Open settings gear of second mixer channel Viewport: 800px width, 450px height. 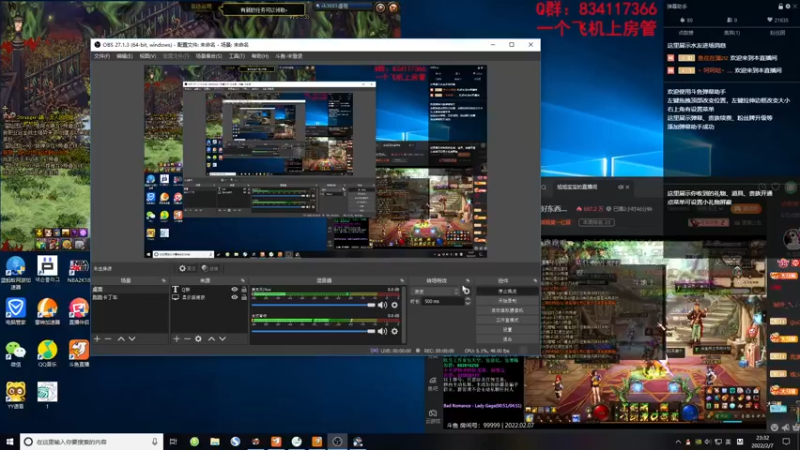(x=394, y=331)
